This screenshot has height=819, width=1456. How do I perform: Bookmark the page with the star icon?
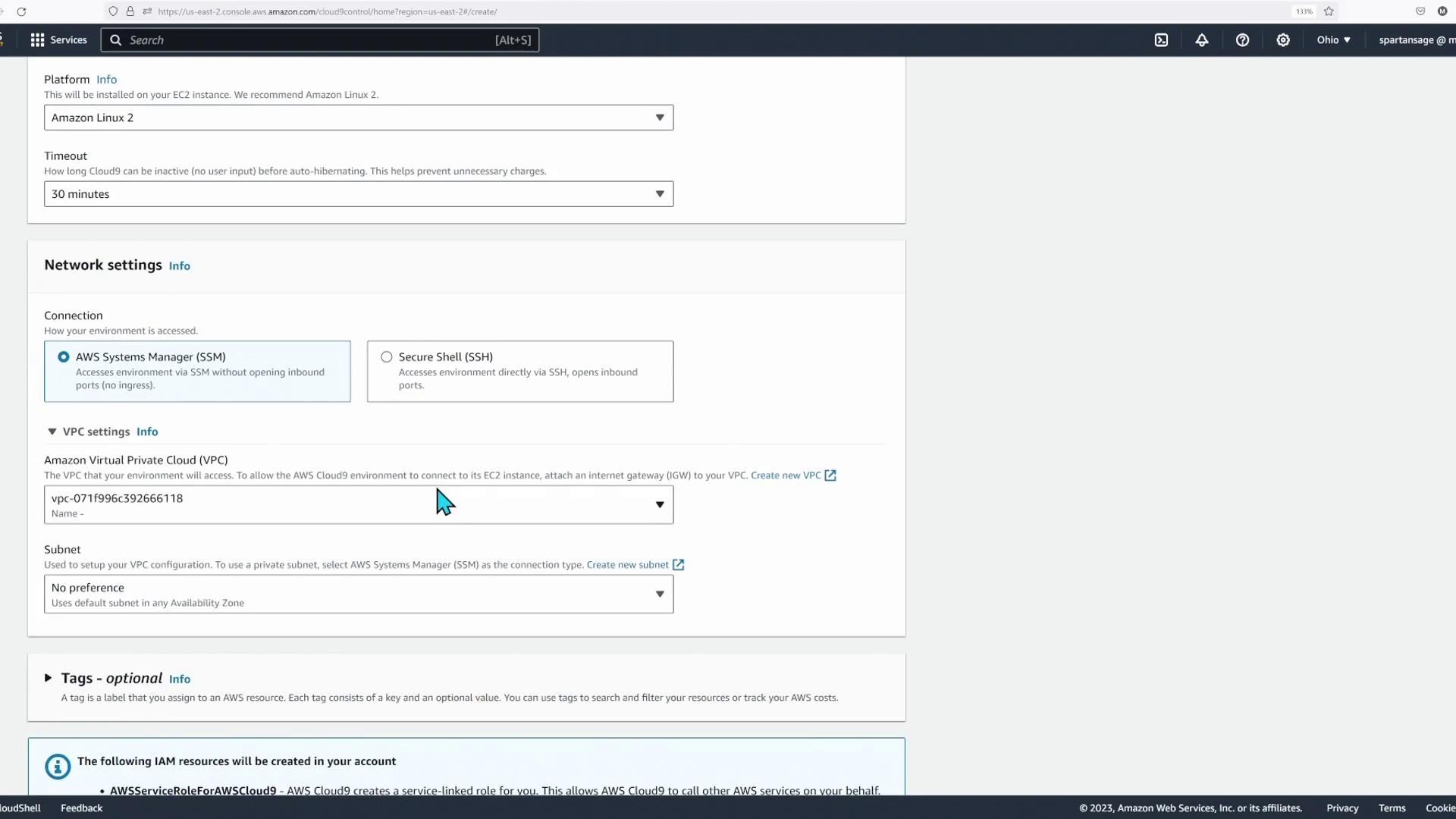pyautogui.click(x=1329, y=11)
